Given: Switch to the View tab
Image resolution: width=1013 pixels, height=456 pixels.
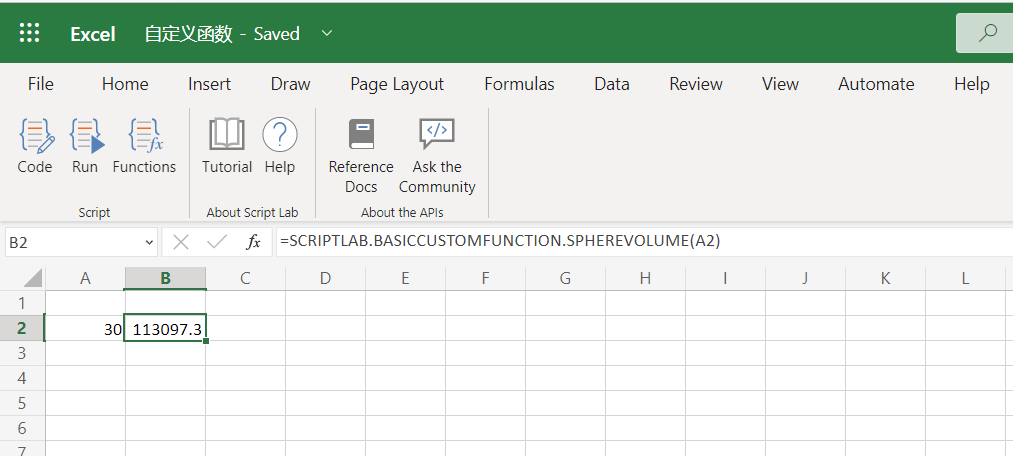Looking at the screenshot, I should pos(780,84).
